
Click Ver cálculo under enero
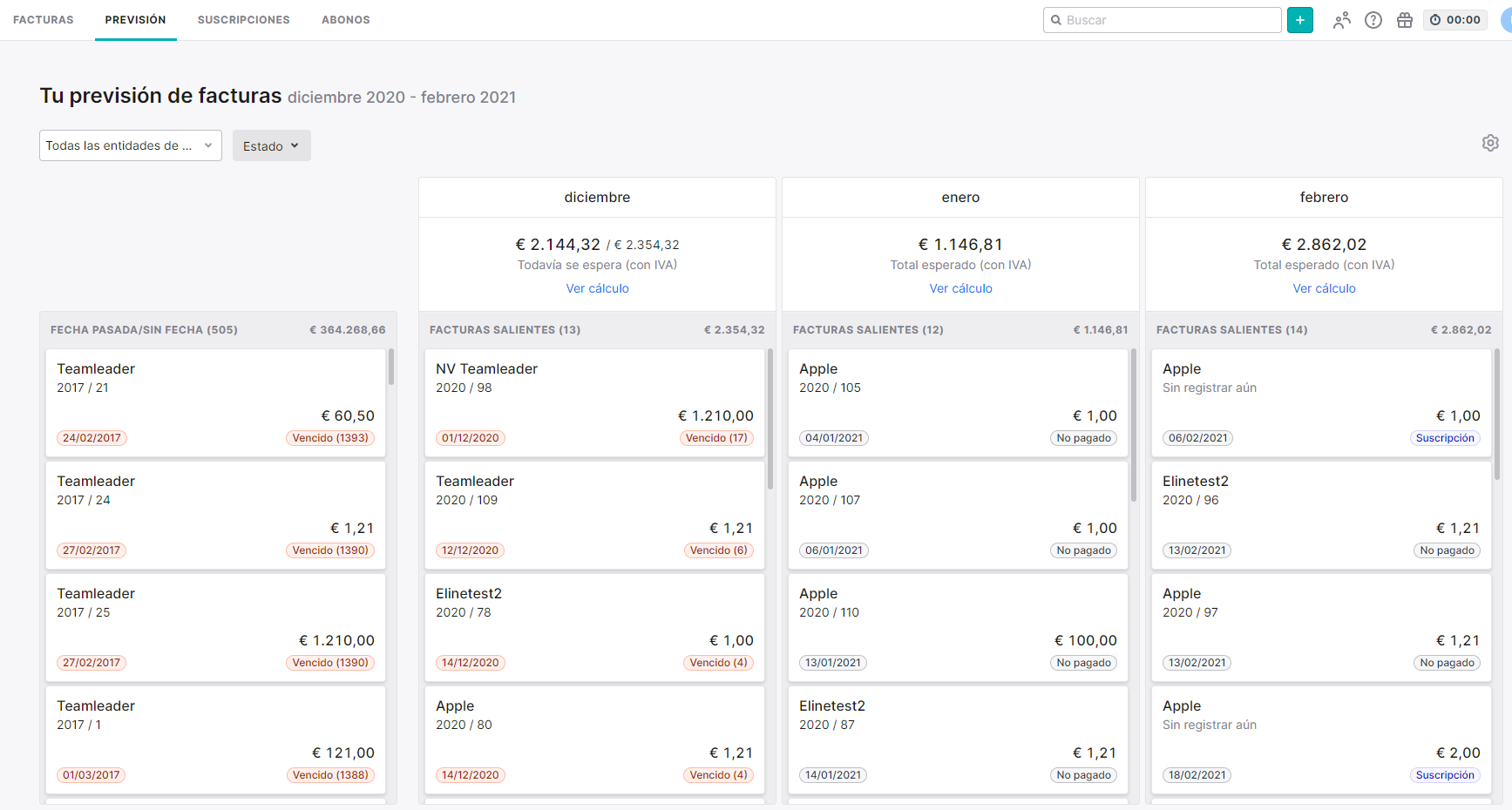[960, 288]
